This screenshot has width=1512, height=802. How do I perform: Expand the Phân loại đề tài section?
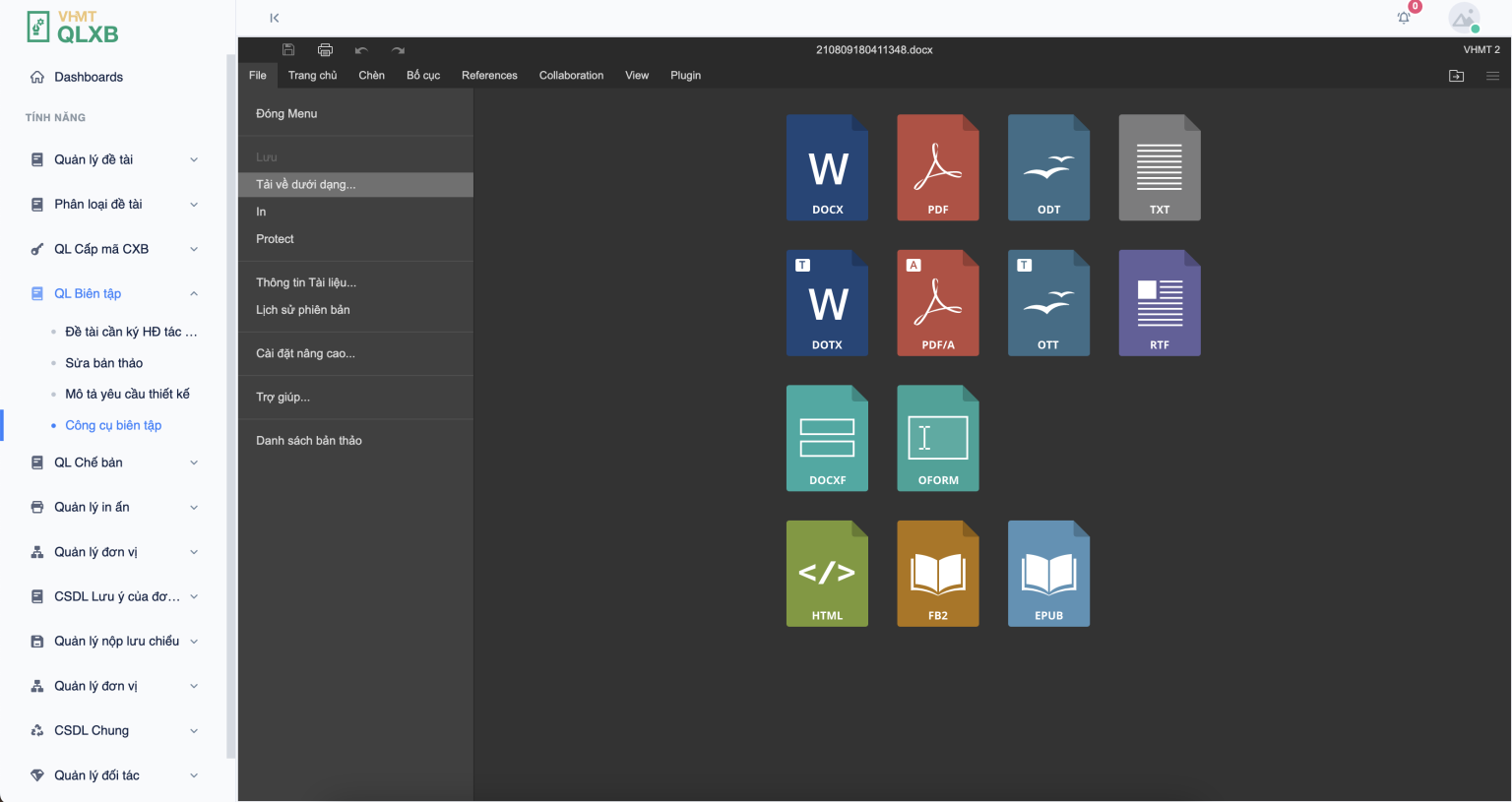pyautogui.click(x=114, y=205)
